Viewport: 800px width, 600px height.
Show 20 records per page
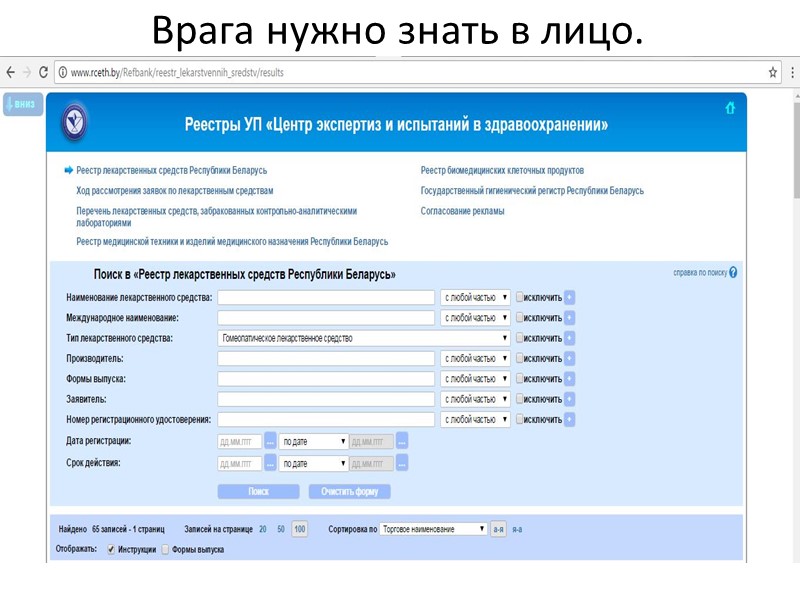pos(263,530)
